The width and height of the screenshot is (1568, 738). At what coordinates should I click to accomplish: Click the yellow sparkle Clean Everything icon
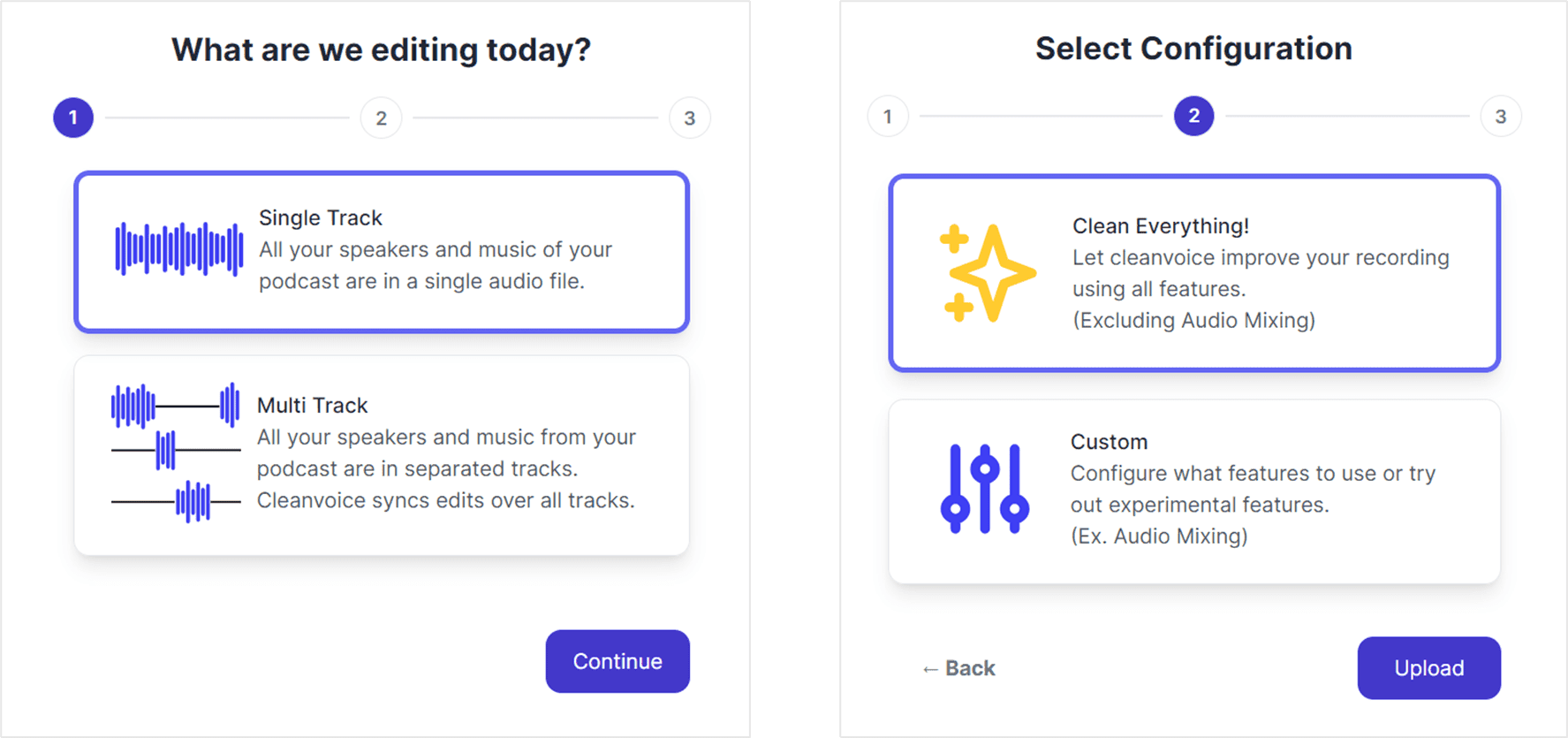986,273
